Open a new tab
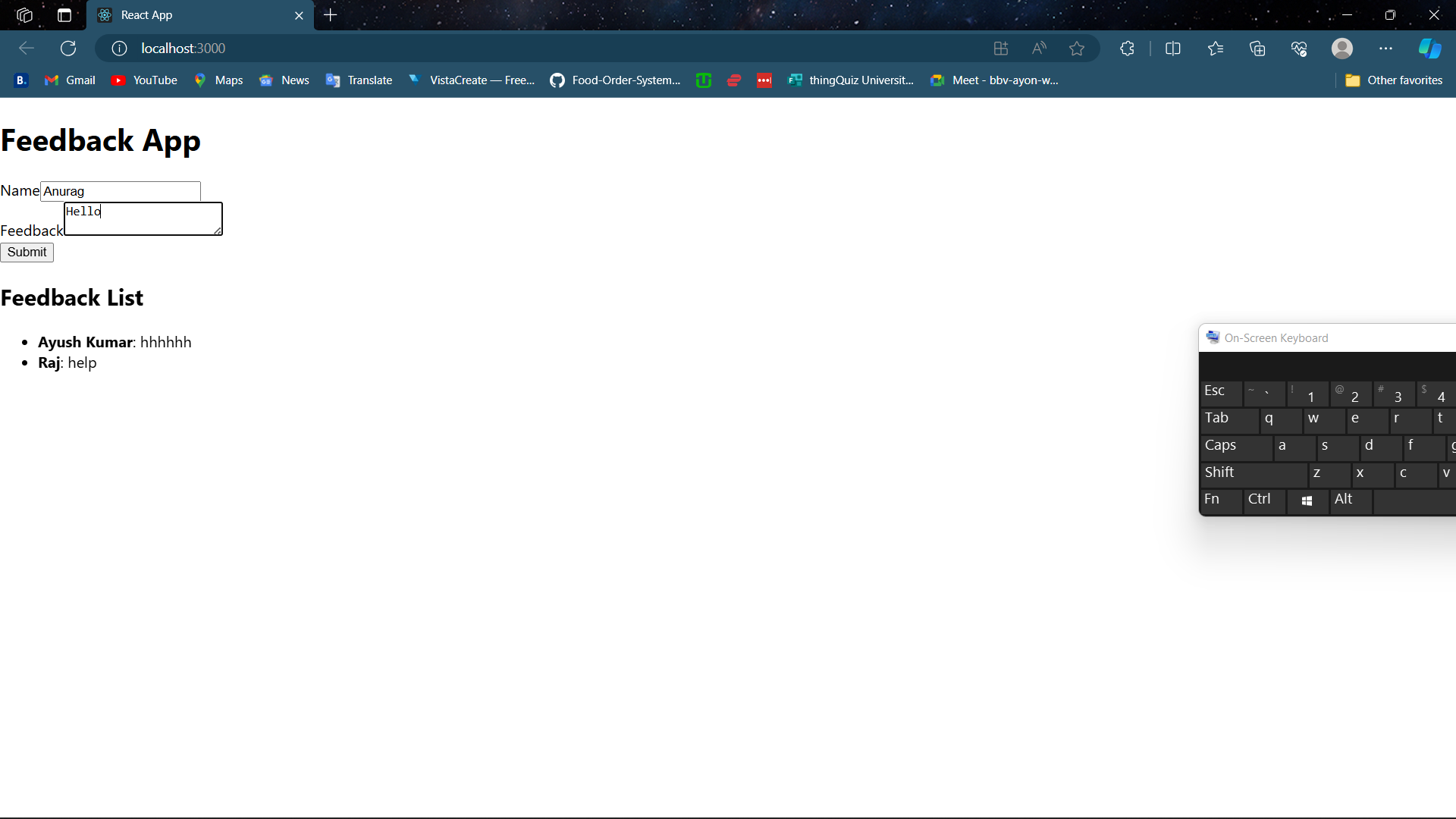The width and height of the screenshot is (1456, 819). 331,15
